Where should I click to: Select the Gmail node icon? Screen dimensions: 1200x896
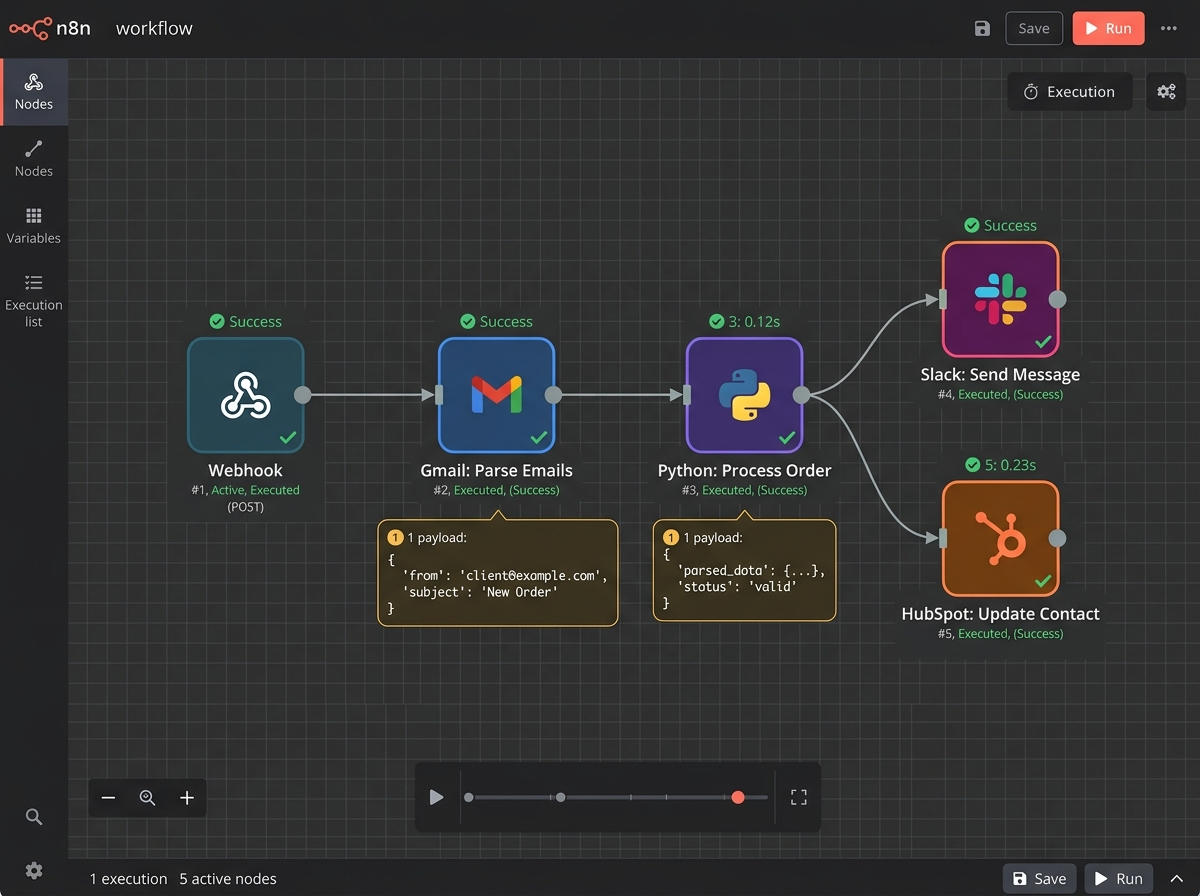496,395
